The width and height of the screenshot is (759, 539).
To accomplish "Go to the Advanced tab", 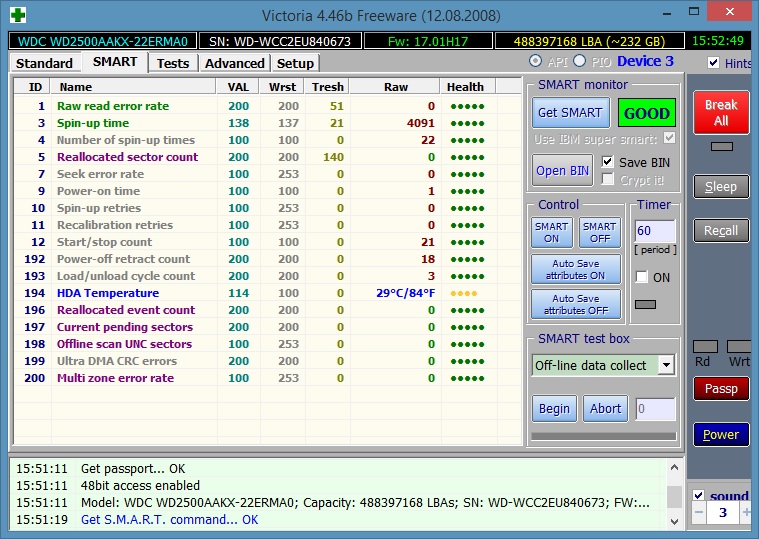I will 235,63.
